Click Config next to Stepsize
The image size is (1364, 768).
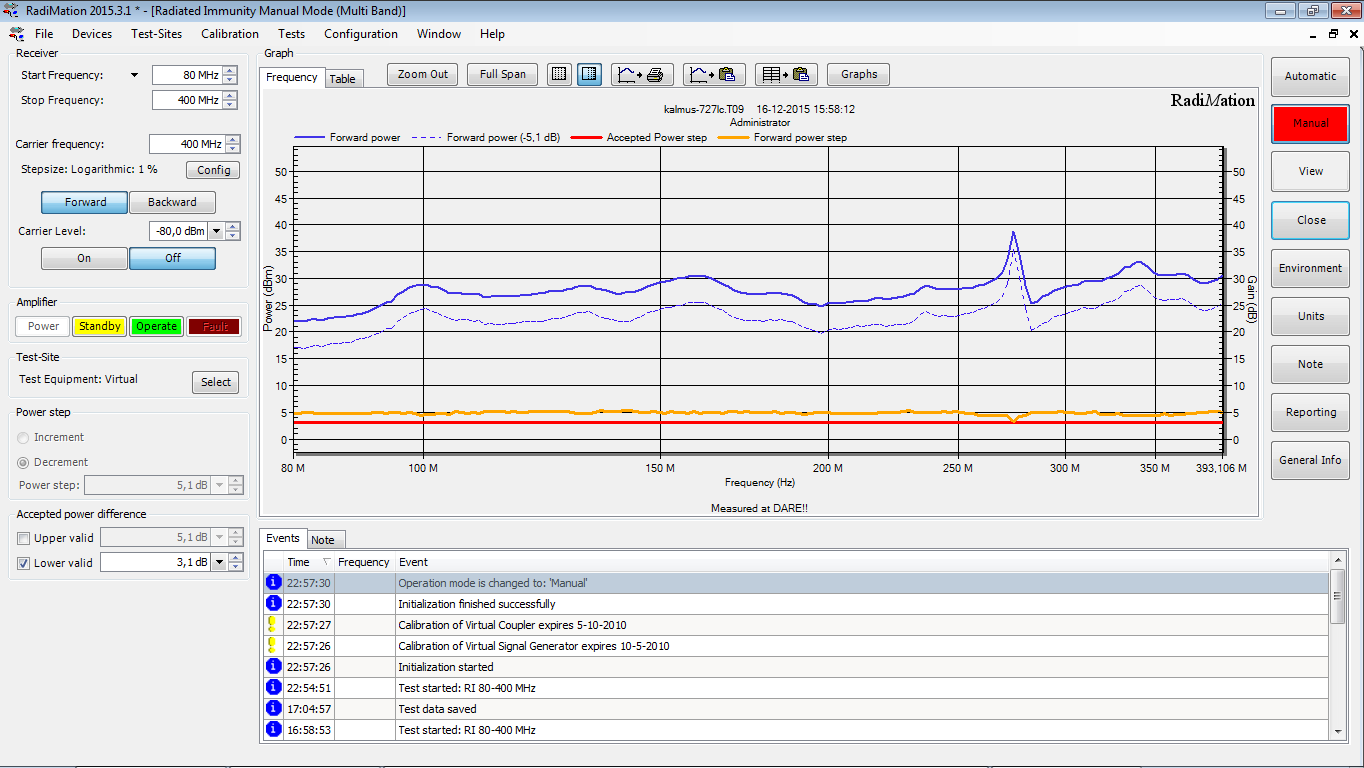point(213,170)
